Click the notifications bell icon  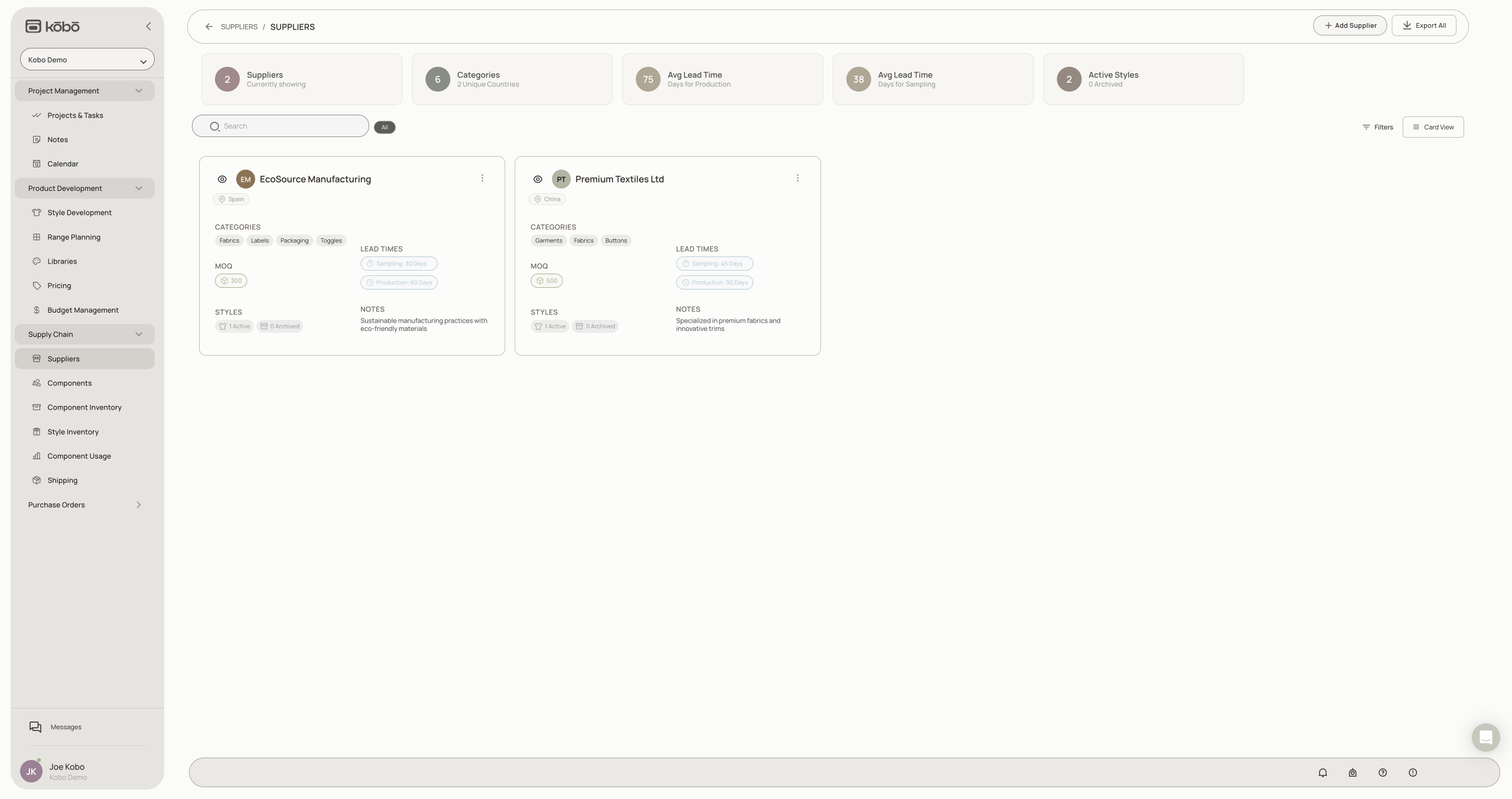pos(1322,772)
